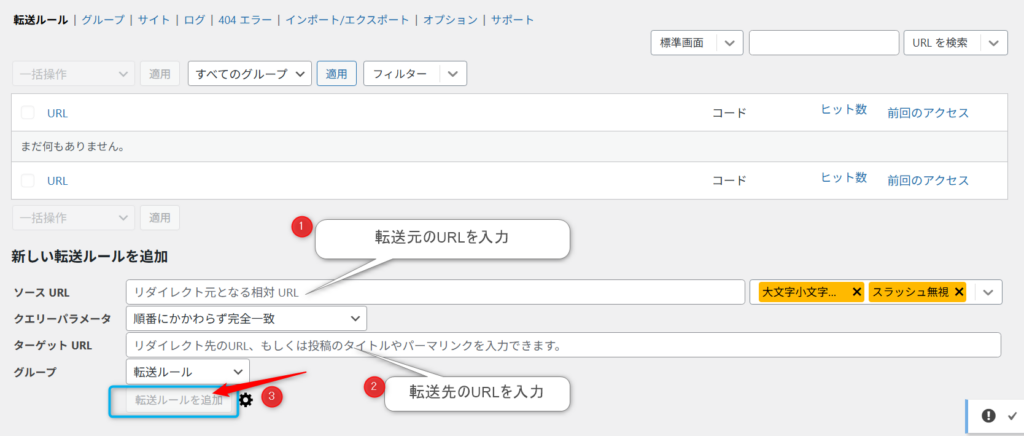Image resolution: width=1024 pixels, height=436 pixels.
Task: Switch to the 404 エラー tab
Action: 243,20
